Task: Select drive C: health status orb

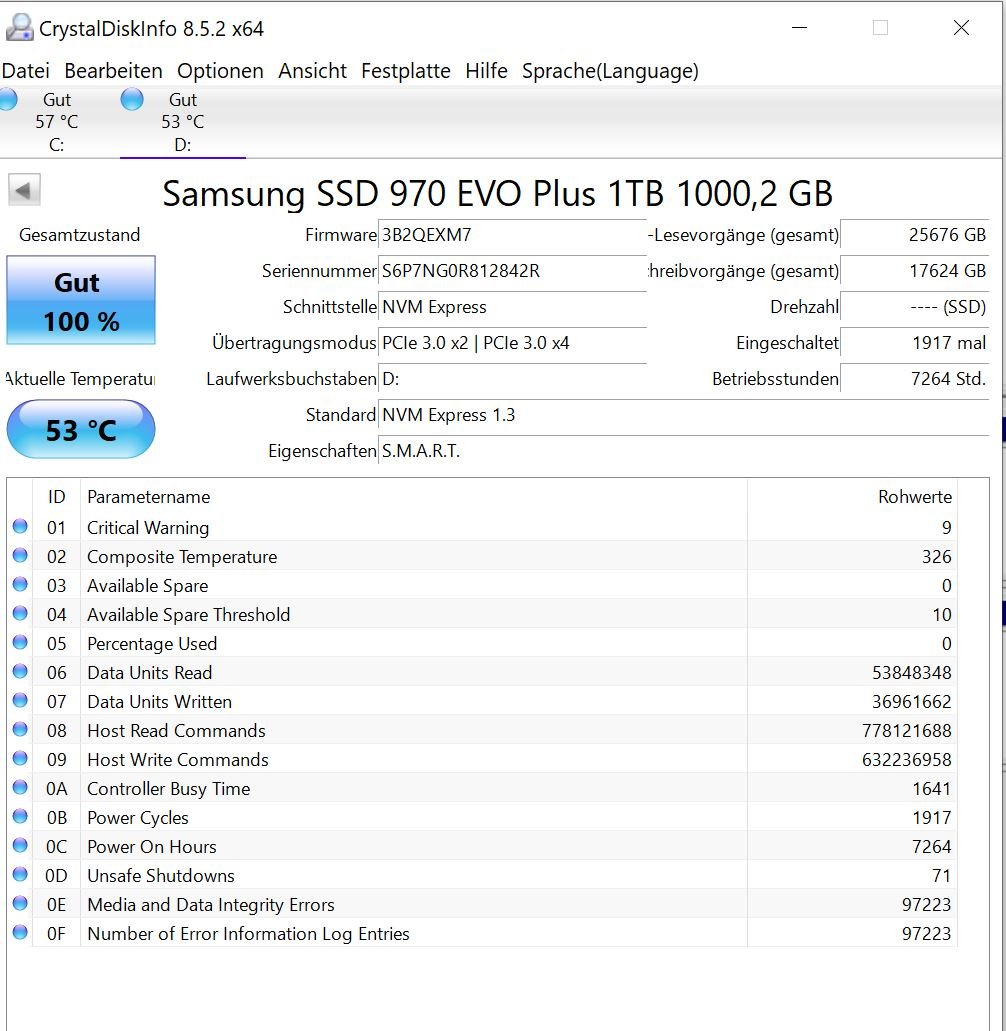Action: [x=8, y=99]
